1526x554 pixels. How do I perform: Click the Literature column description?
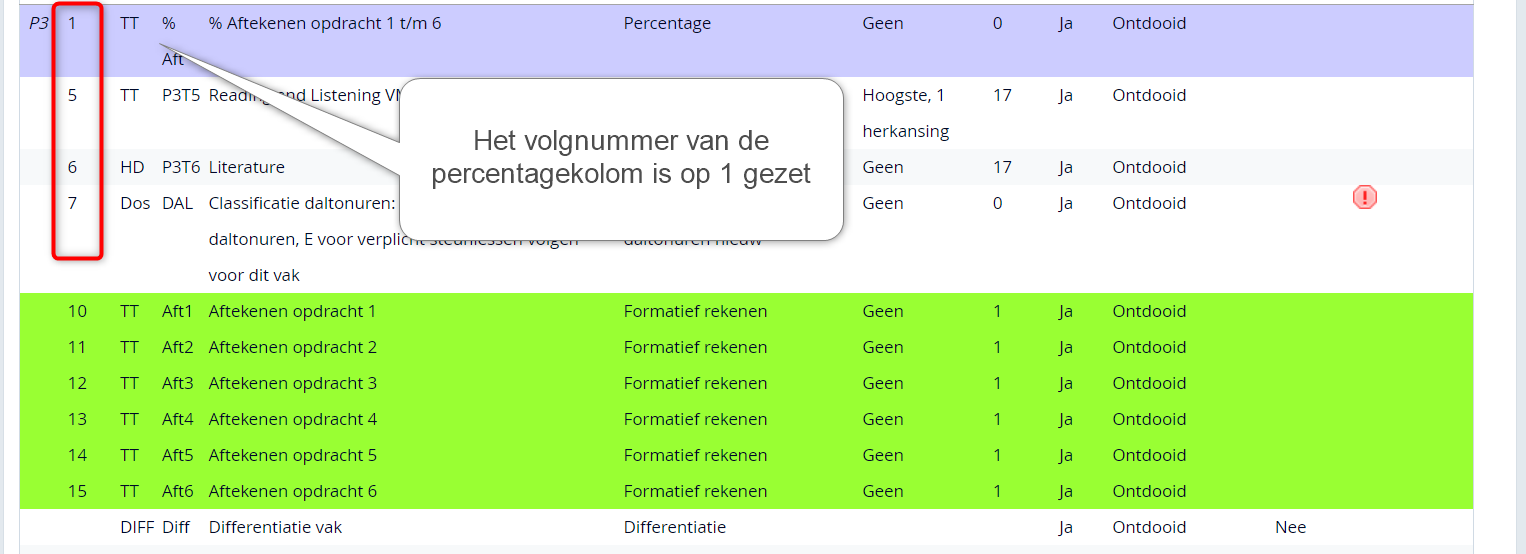[x=246, y=167]
